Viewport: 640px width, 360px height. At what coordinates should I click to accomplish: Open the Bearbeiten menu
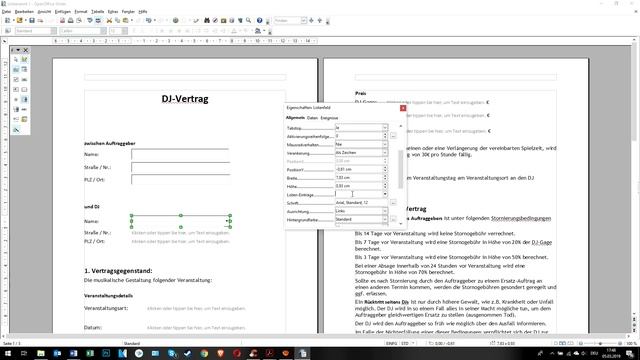(24, 12)
